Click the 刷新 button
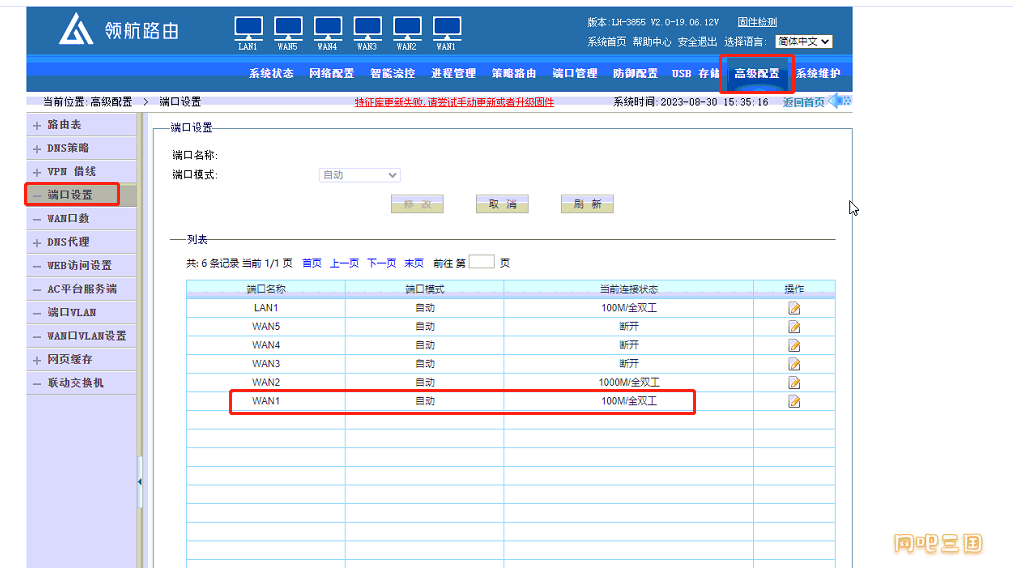1013x568 pixels. coord(587,204)
